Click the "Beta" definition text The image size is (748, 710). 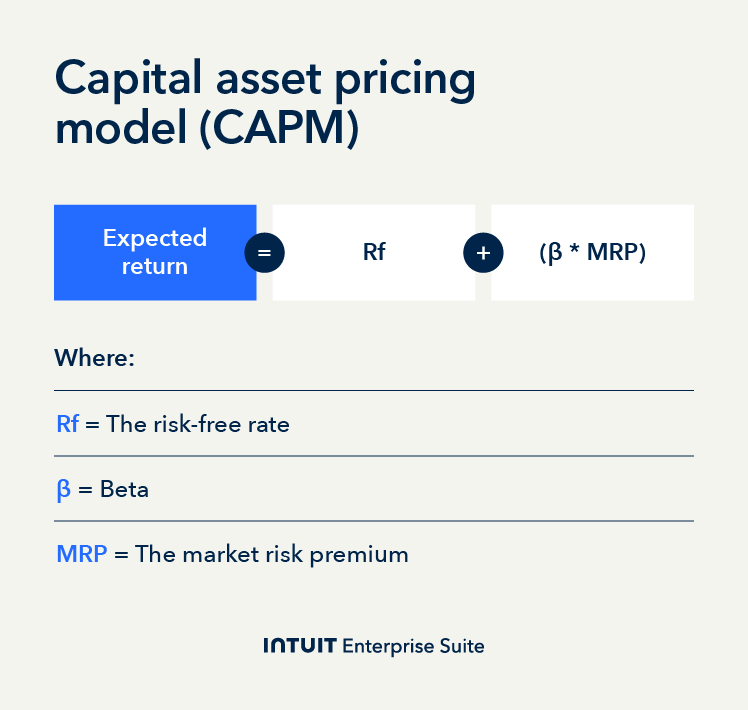coord(124,490)
